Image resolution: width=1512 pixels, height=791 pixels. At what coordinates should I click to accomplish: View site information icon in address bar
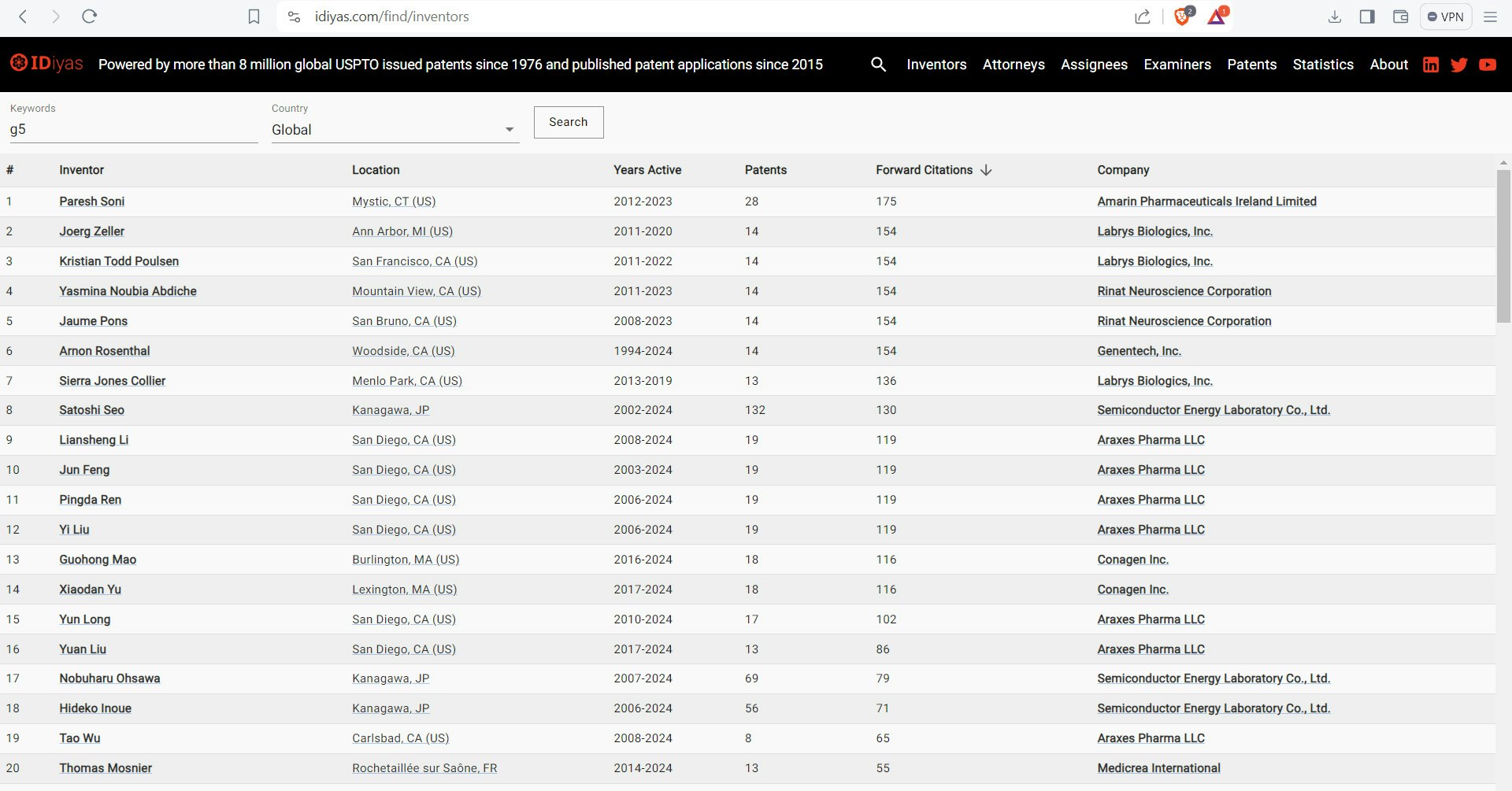(294, 17)
